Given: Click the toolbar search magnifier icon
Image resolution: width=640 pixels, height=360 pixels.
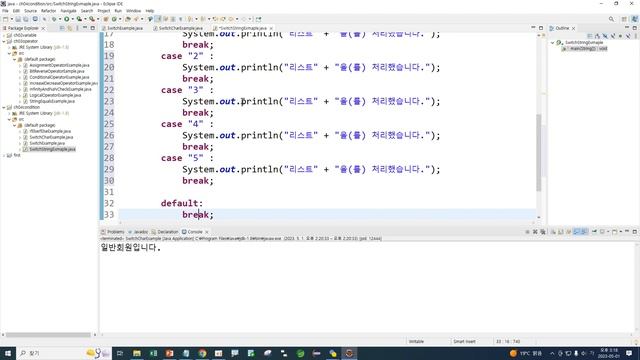Looking at the screenshot, I should (x=611, y=19).
